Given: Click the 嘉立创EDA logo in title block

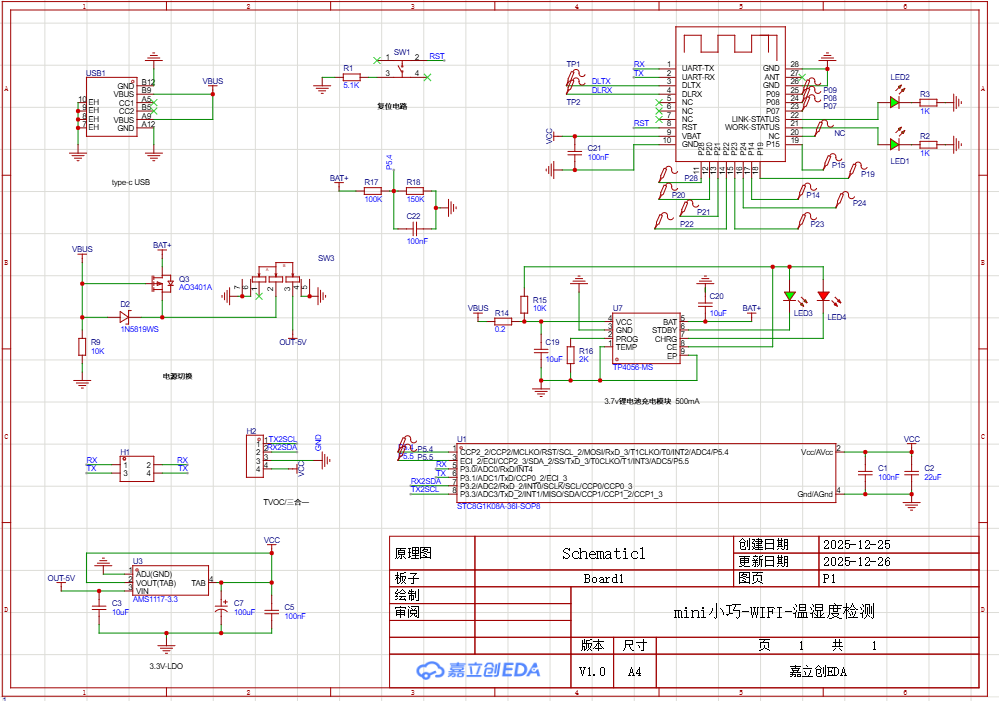Looking at the screenshot, I should click(478, 670).
